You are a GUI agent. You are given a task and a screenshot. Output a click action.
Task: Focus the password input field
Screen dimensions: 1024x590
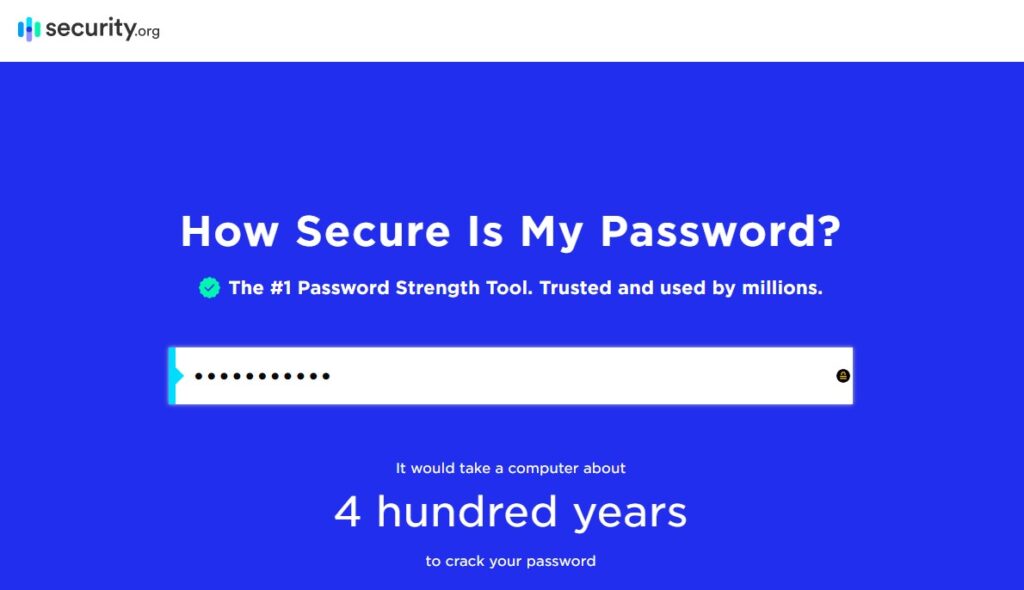point(511,376)
